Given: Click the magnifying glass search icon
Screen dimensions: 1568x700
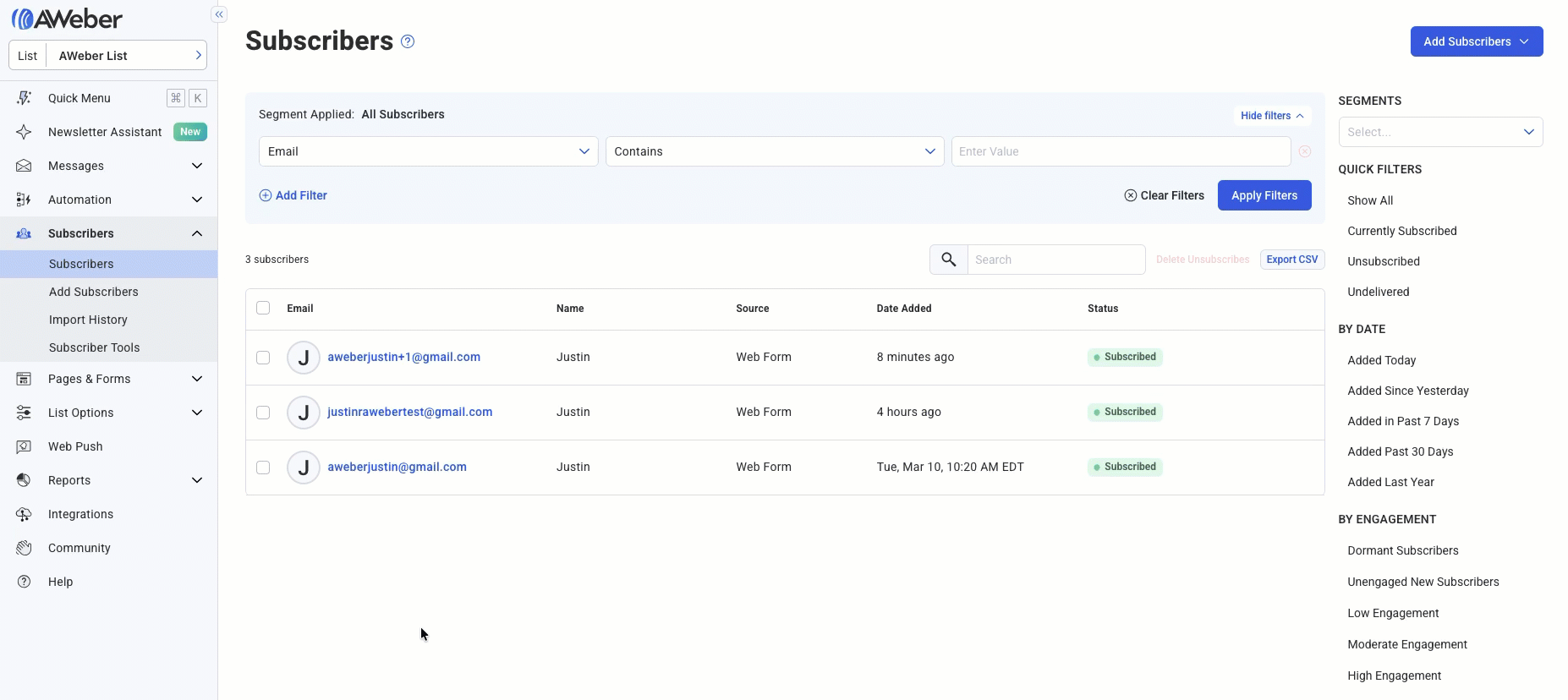Looking at the screenshot, I should click(949, 260).
